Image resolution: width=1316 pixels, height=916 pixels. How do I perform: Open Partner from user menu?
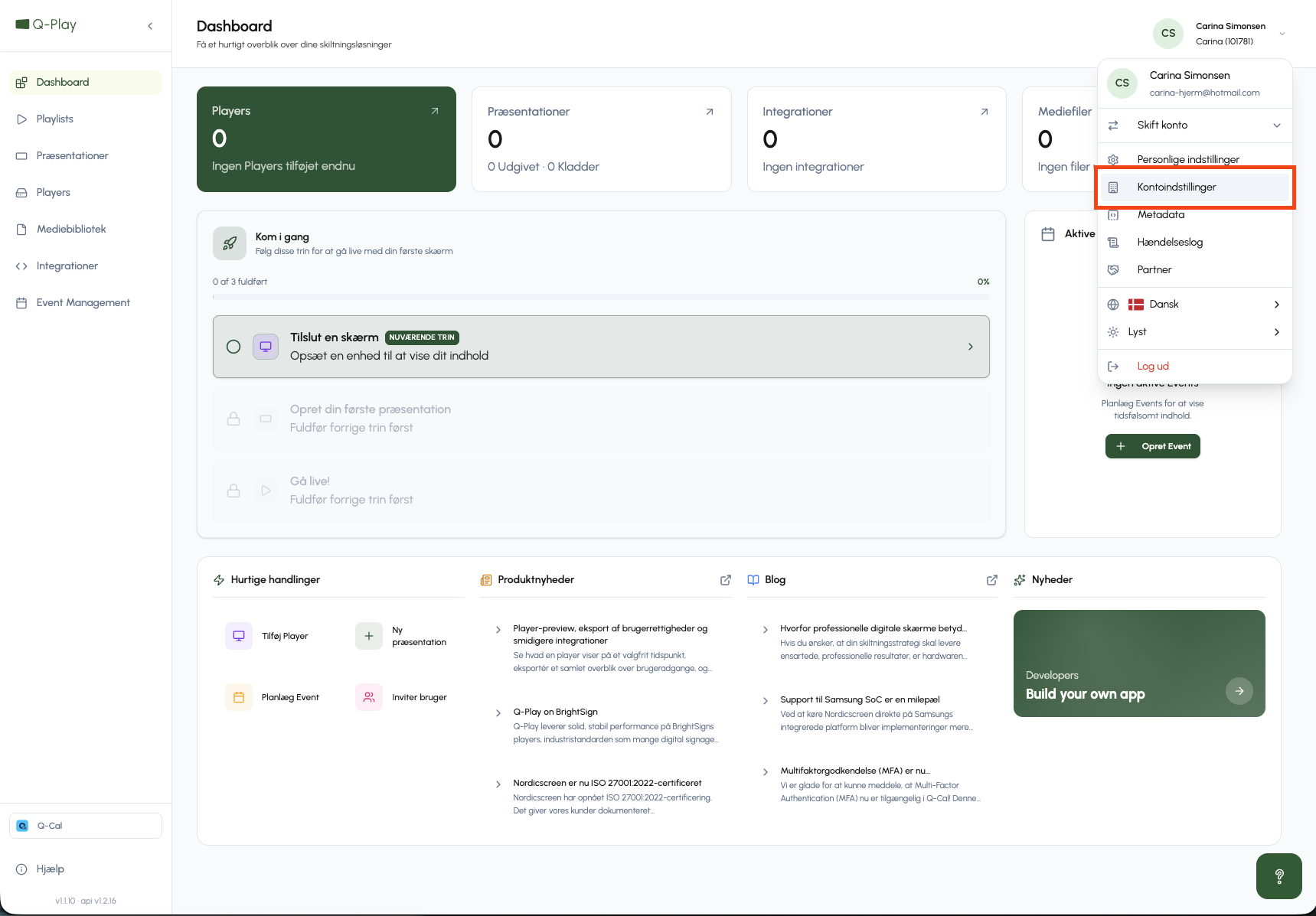(x=1195, y=269)
